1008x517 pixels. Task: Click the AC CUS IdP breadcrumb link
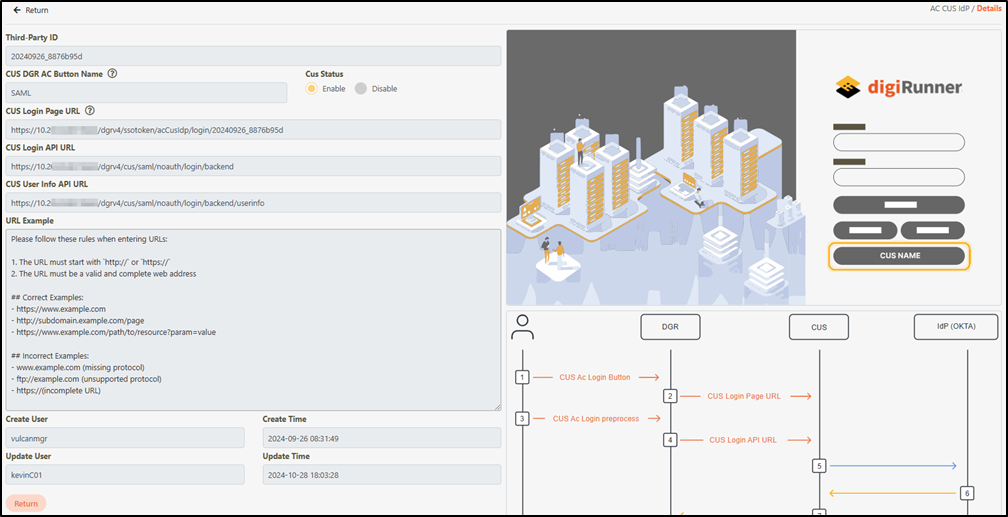pos(950,9)
